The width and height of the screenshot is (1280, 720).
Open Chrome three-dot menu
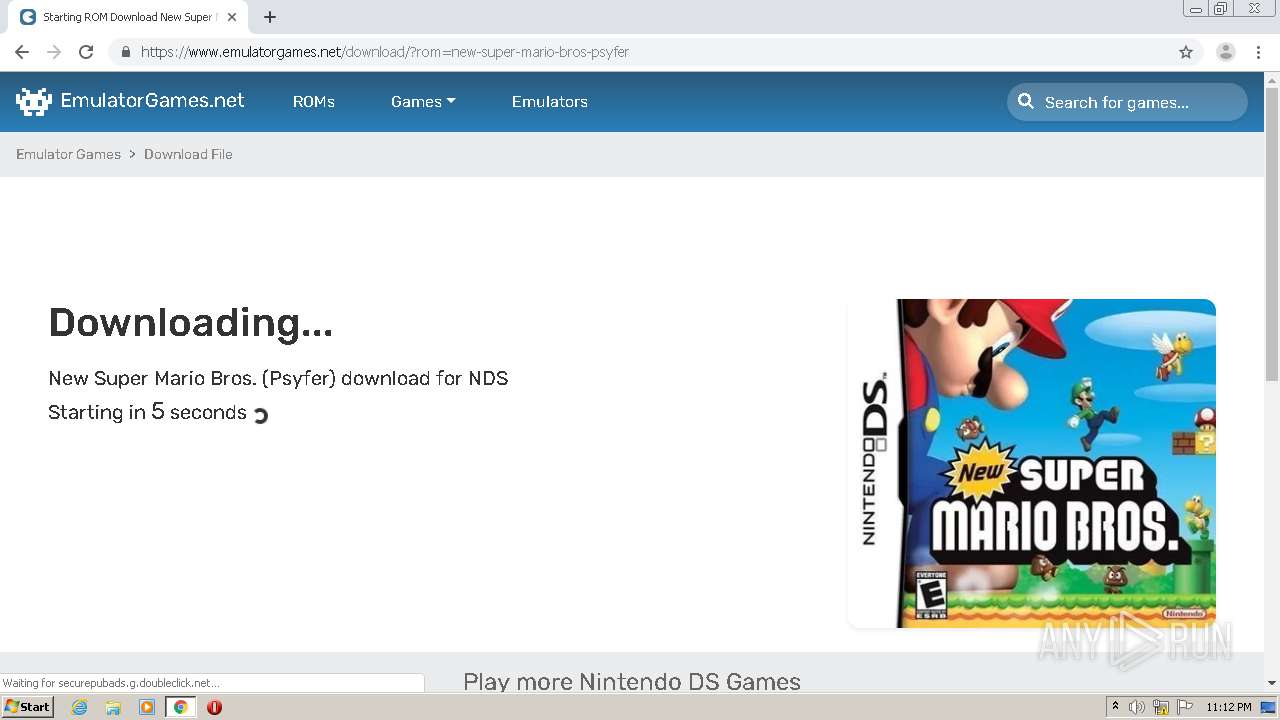(1258, 52)
